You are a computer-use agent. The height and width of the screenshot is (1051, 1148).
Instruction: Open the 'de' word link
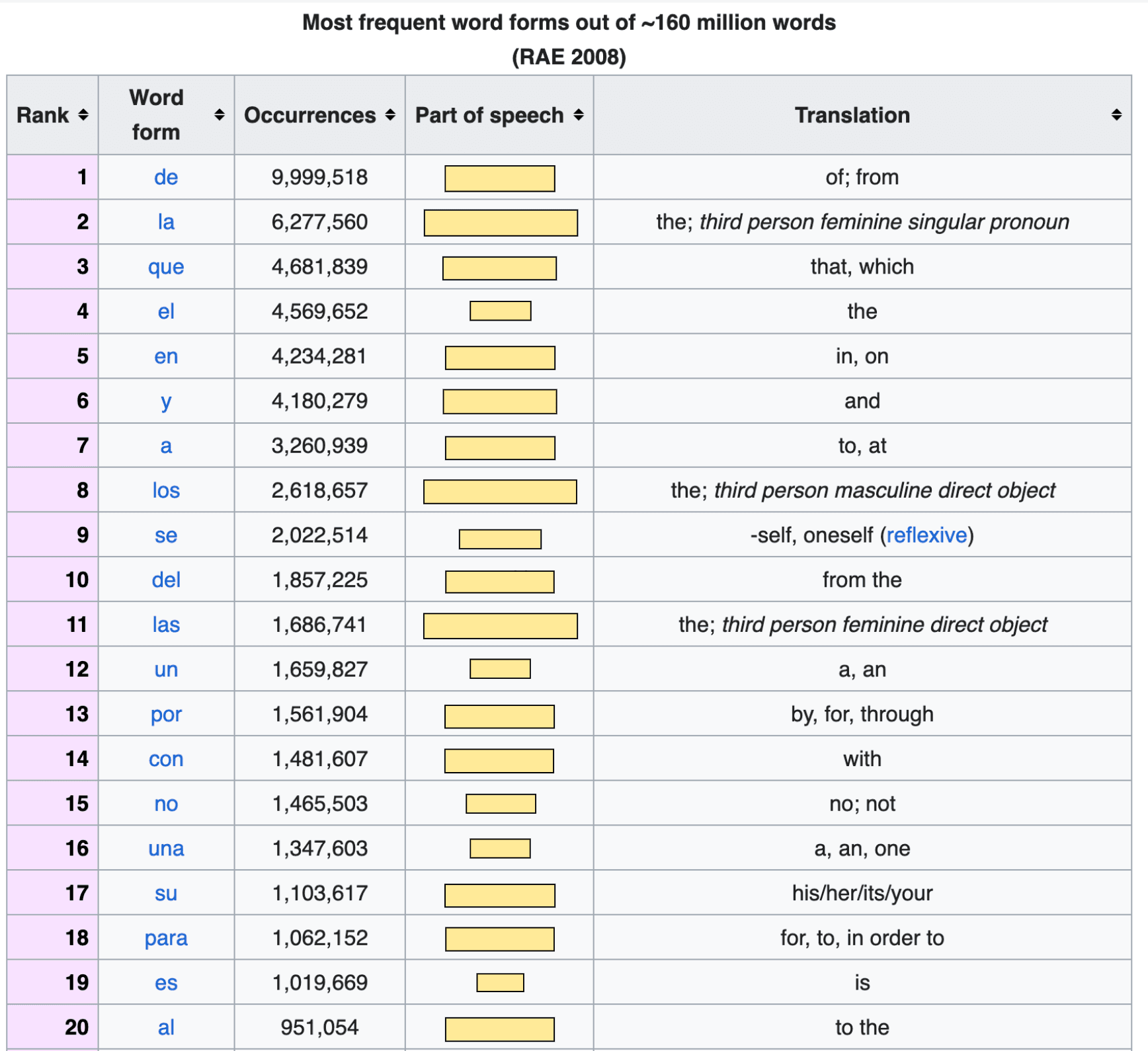166,177
